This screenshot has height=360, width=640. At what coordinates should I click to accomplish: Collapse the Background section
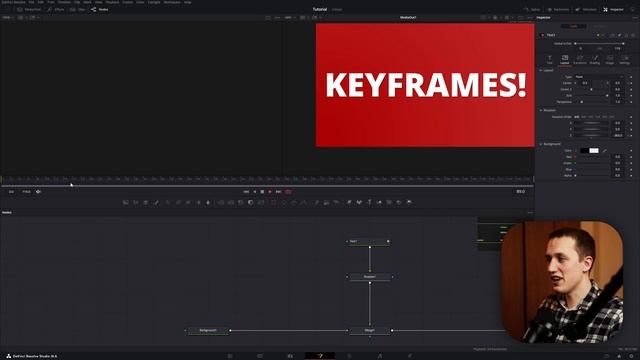pos(541,144)
